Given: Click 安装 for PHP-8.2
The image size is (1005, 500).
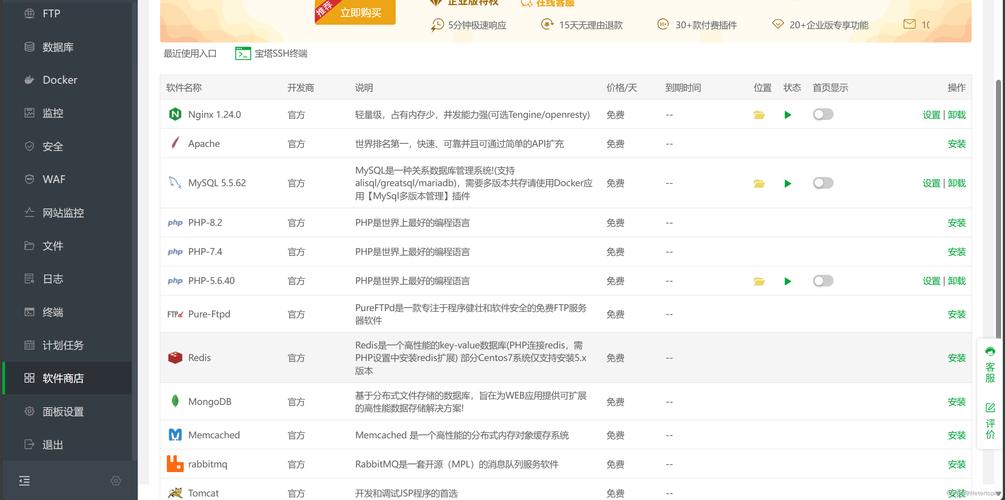Looking at the screenshot, I should (x=957, y=223).
